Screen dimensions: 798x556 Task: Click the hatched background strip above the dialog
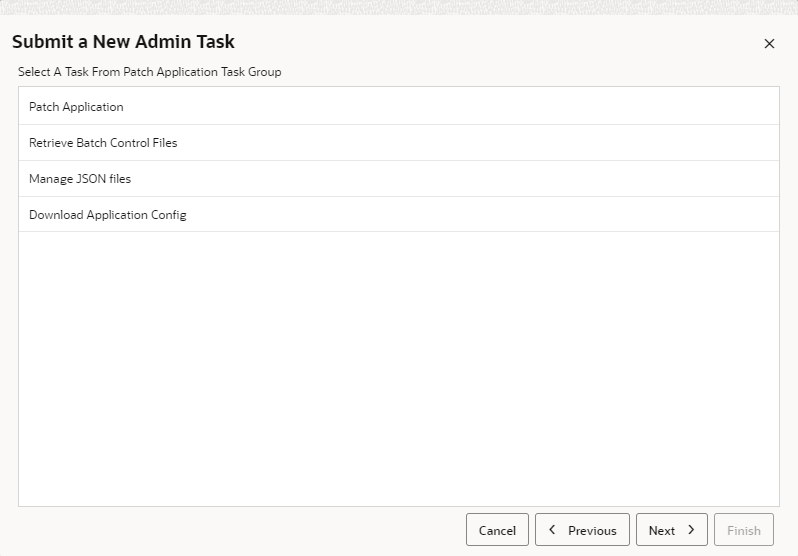tap(398, 6)
